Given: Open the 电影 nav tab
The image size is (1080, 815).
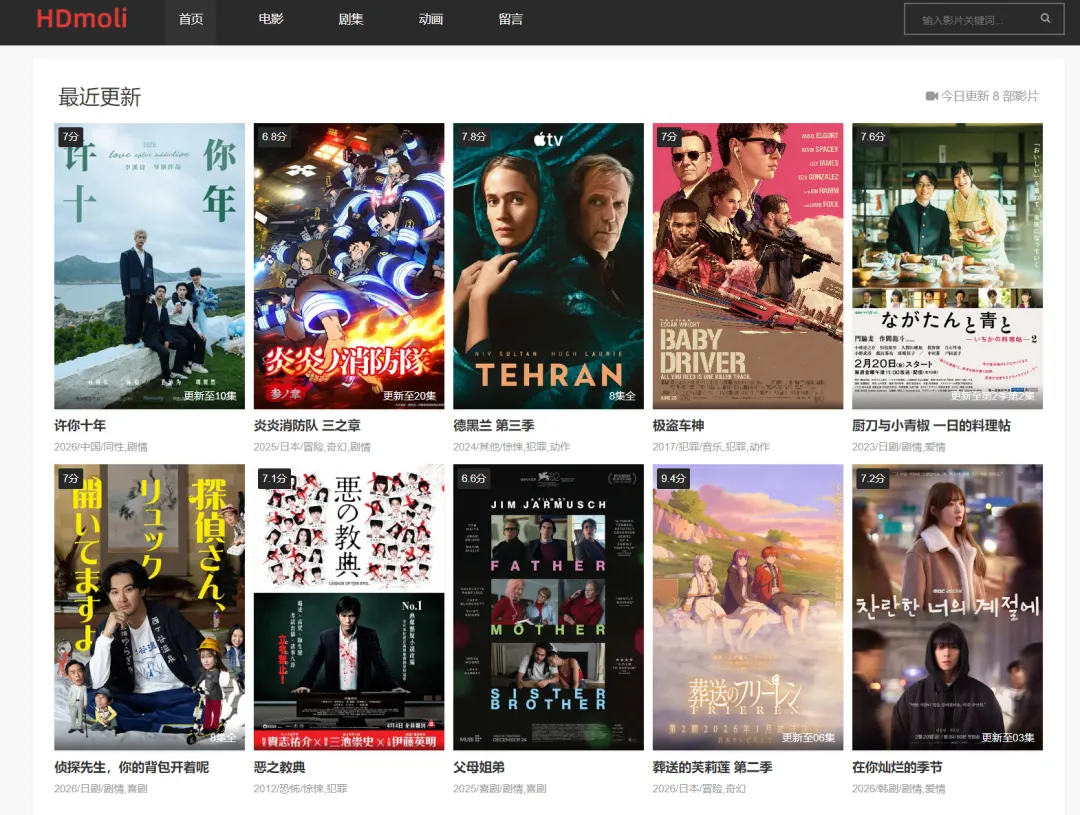Looking at the screenshot, I should 271,19.
